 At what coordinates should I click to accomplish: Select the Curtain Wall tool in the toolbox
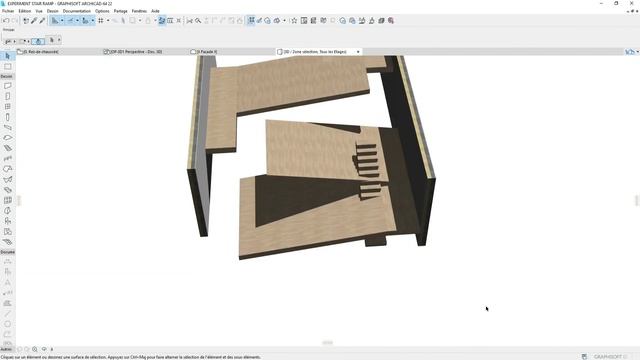[x=7, y=200]
